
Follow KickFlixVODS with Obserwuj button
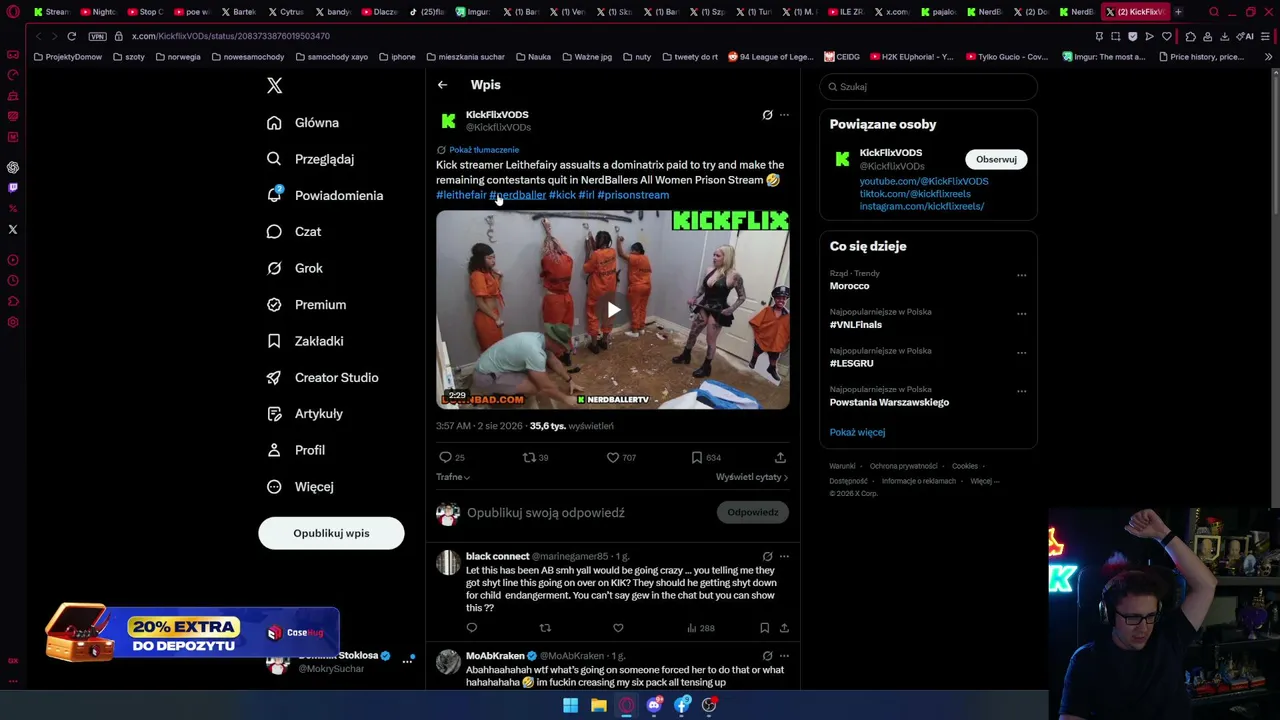[x=996, y=159]
